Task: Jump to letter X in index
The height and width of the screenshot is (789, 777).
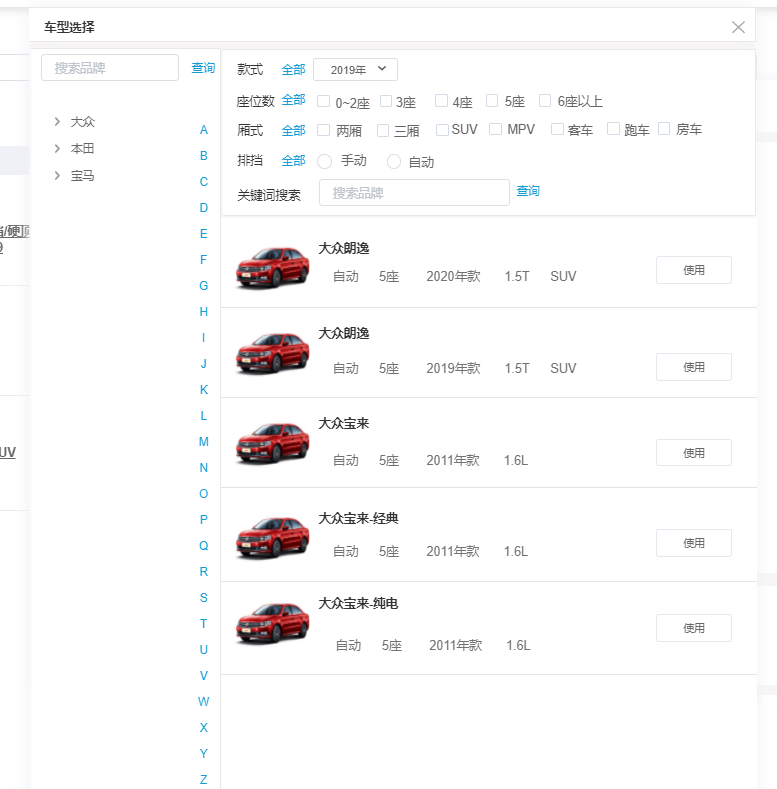Action: coord(203,728)
